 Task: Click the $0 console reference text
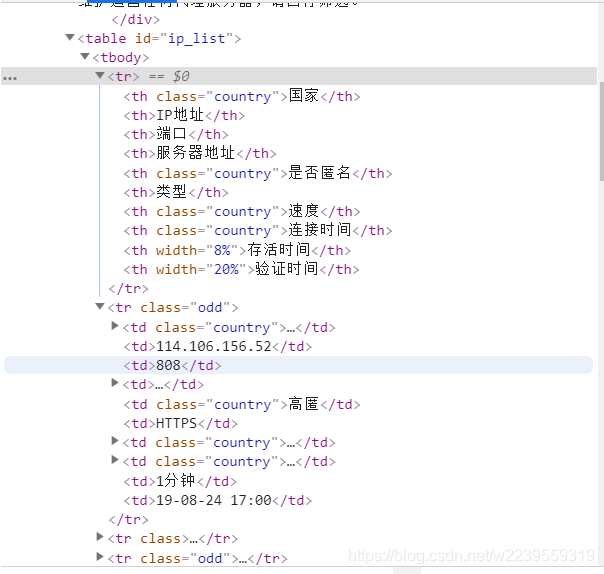(181, 76)
